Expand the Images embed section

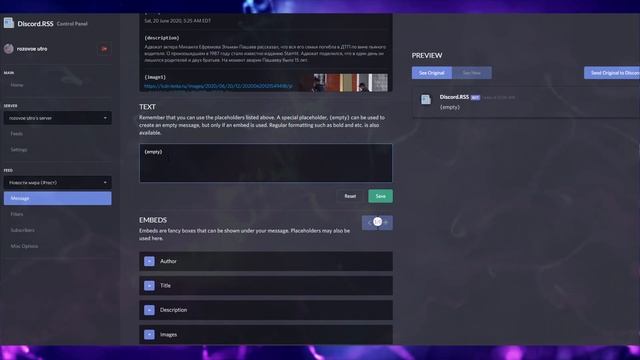point(266,334)
